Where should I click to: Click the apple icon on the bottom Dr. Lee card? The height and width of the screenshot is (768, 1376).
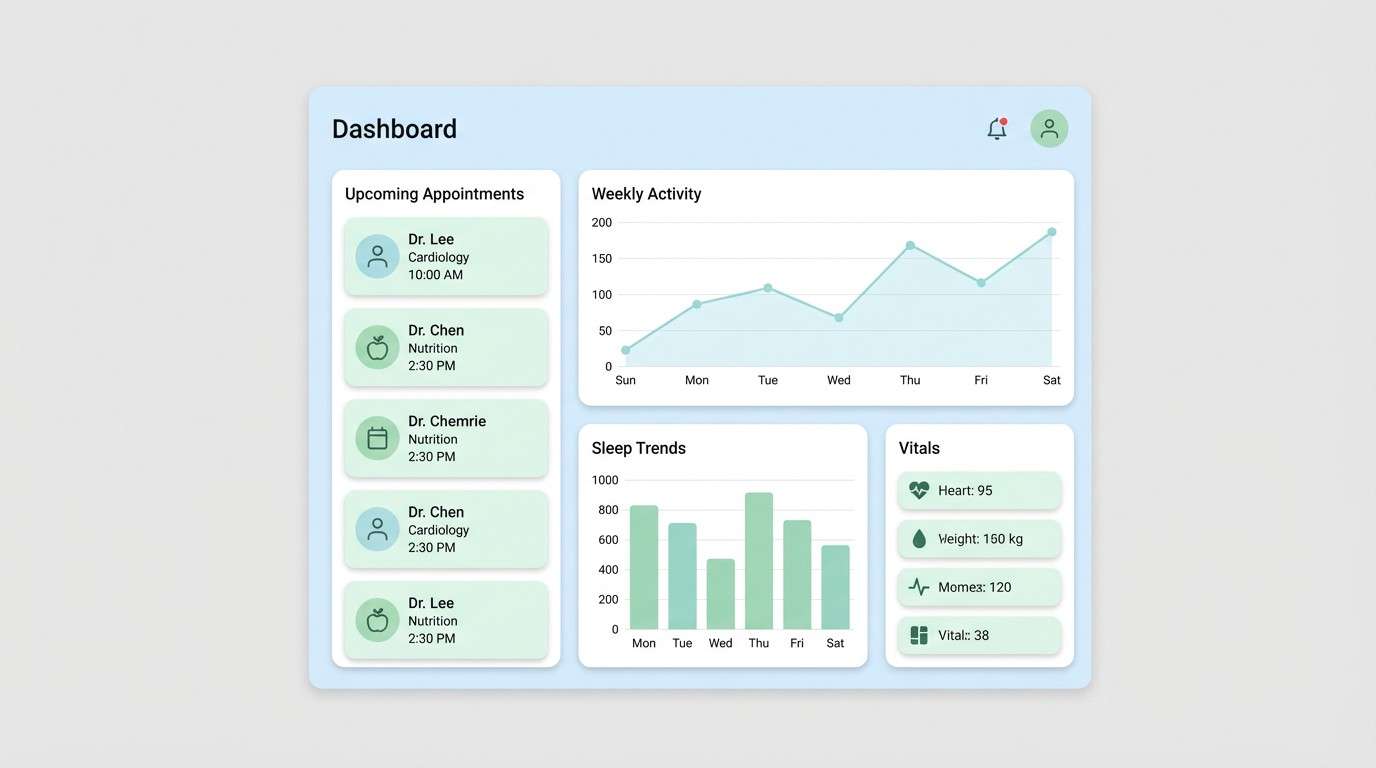point(376,620)
